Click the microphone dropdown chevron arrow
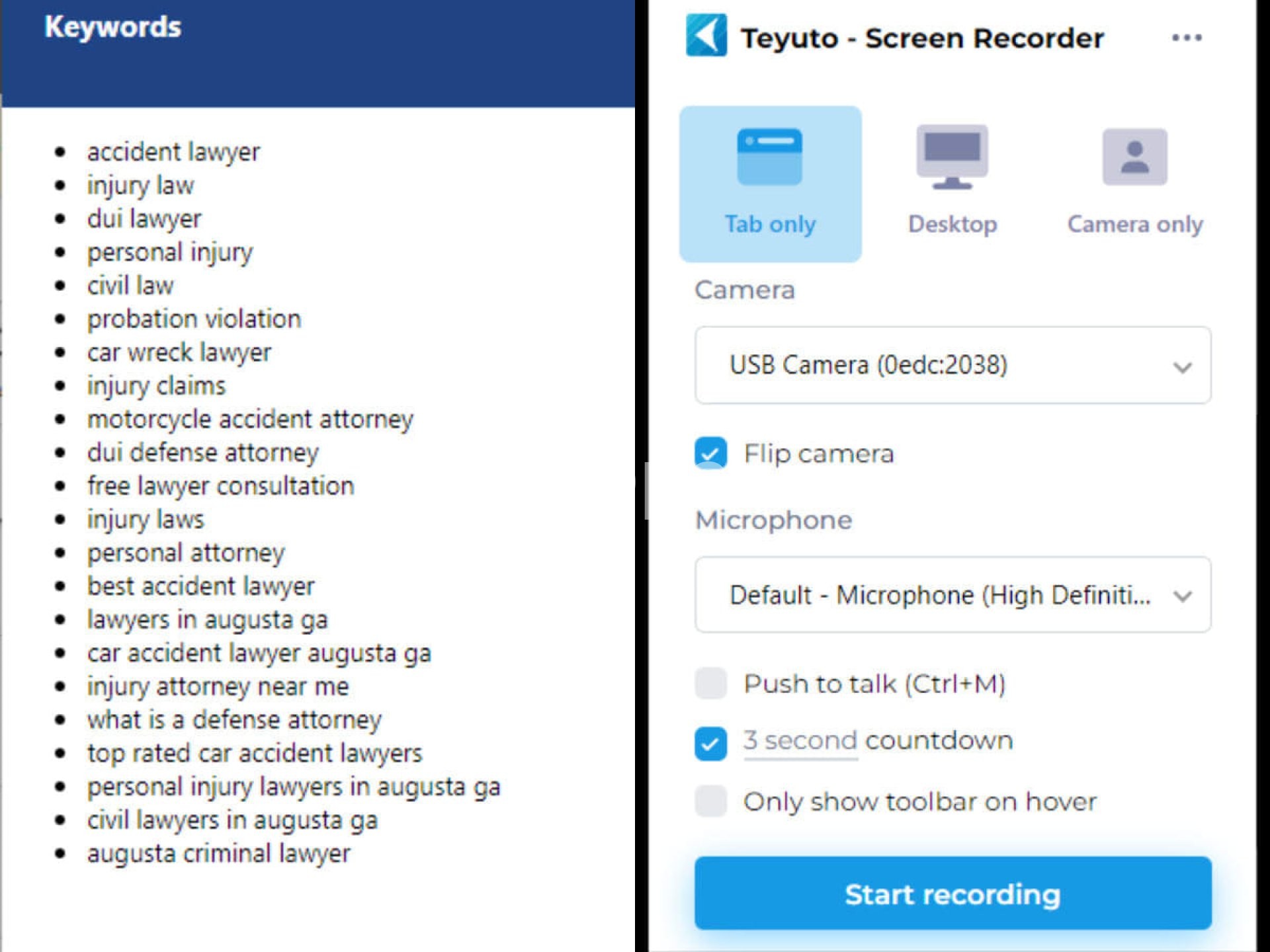Viewport: 1270px width, 952px height. point(1182,596)
